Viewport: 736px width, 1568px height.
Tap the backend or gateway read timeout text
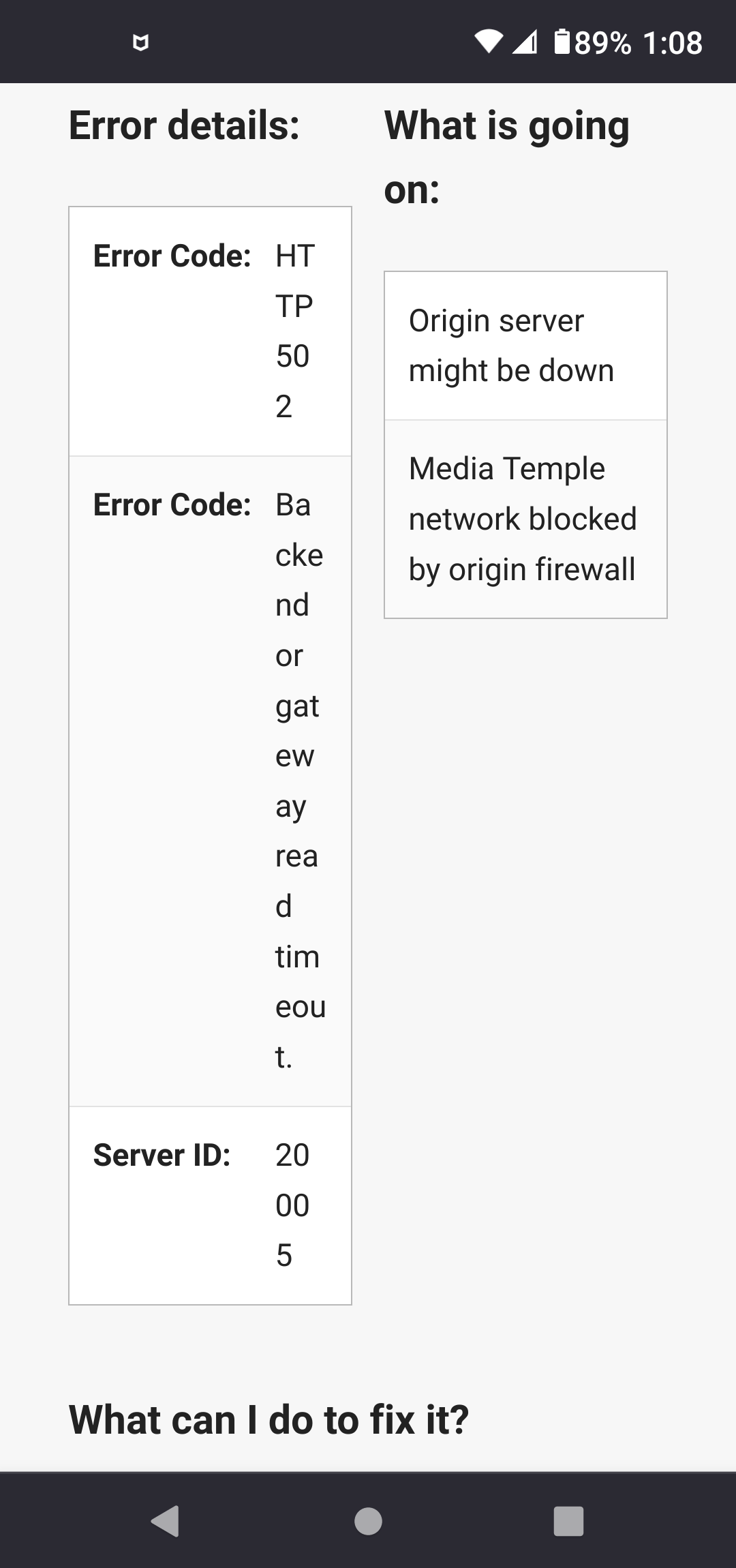(300, 781)
